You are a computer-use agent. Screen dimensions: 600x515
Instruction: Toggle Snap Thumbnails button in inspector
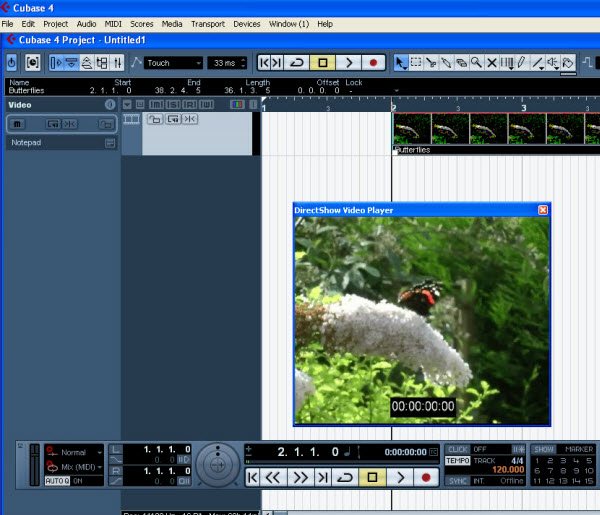coord(70,124)
